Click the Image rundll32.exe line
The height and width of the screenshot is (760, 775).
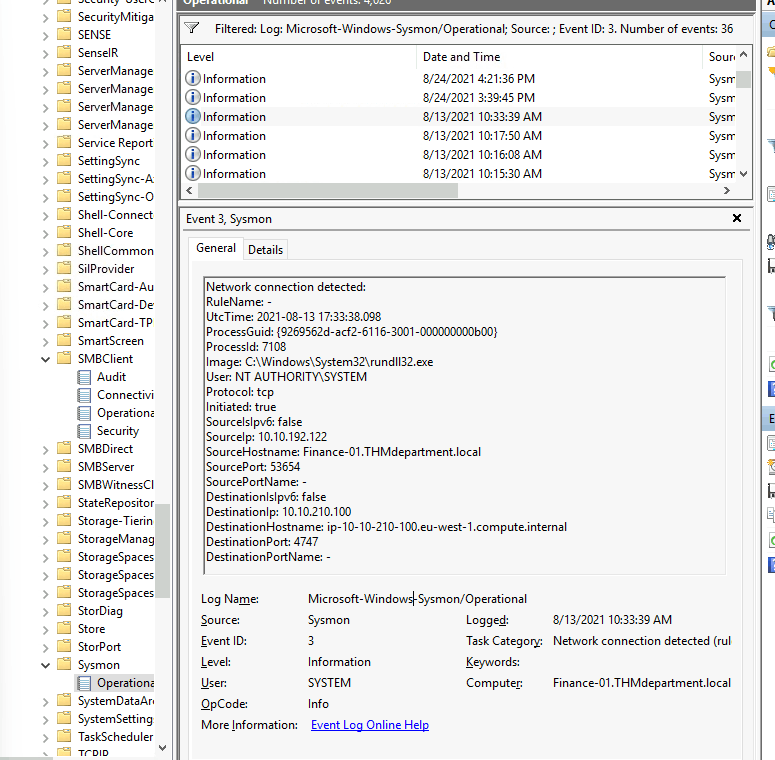coord(319,362)
